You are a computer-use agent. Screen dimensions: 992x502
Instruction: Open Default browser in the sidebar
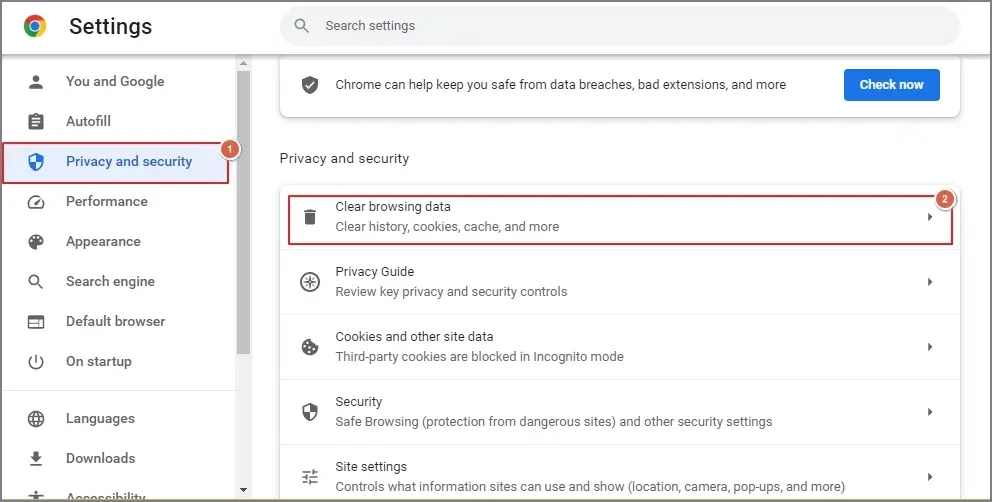(x=115, y=322)
